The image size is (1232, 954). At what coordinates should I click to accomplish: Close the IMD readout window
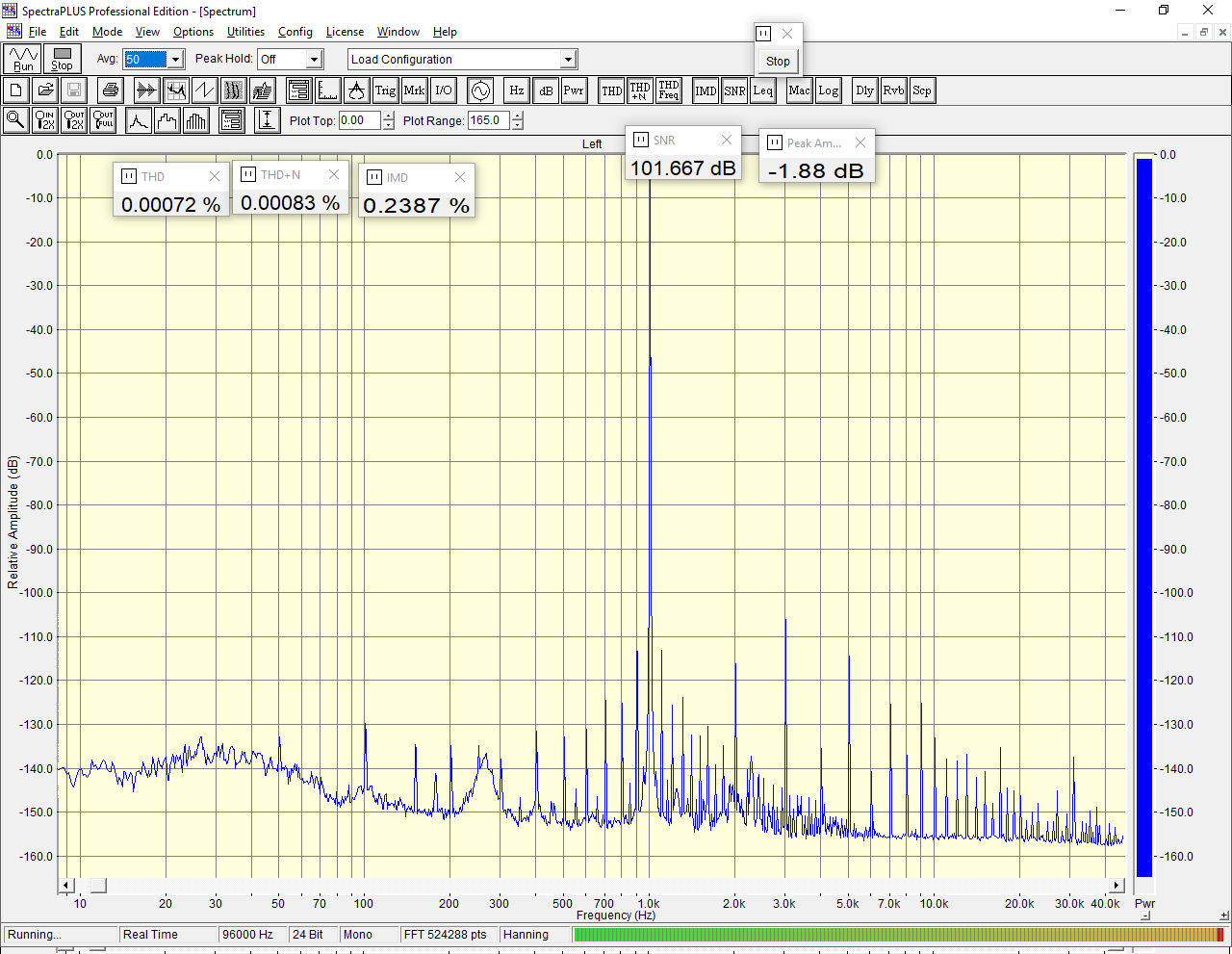(460, 177)
